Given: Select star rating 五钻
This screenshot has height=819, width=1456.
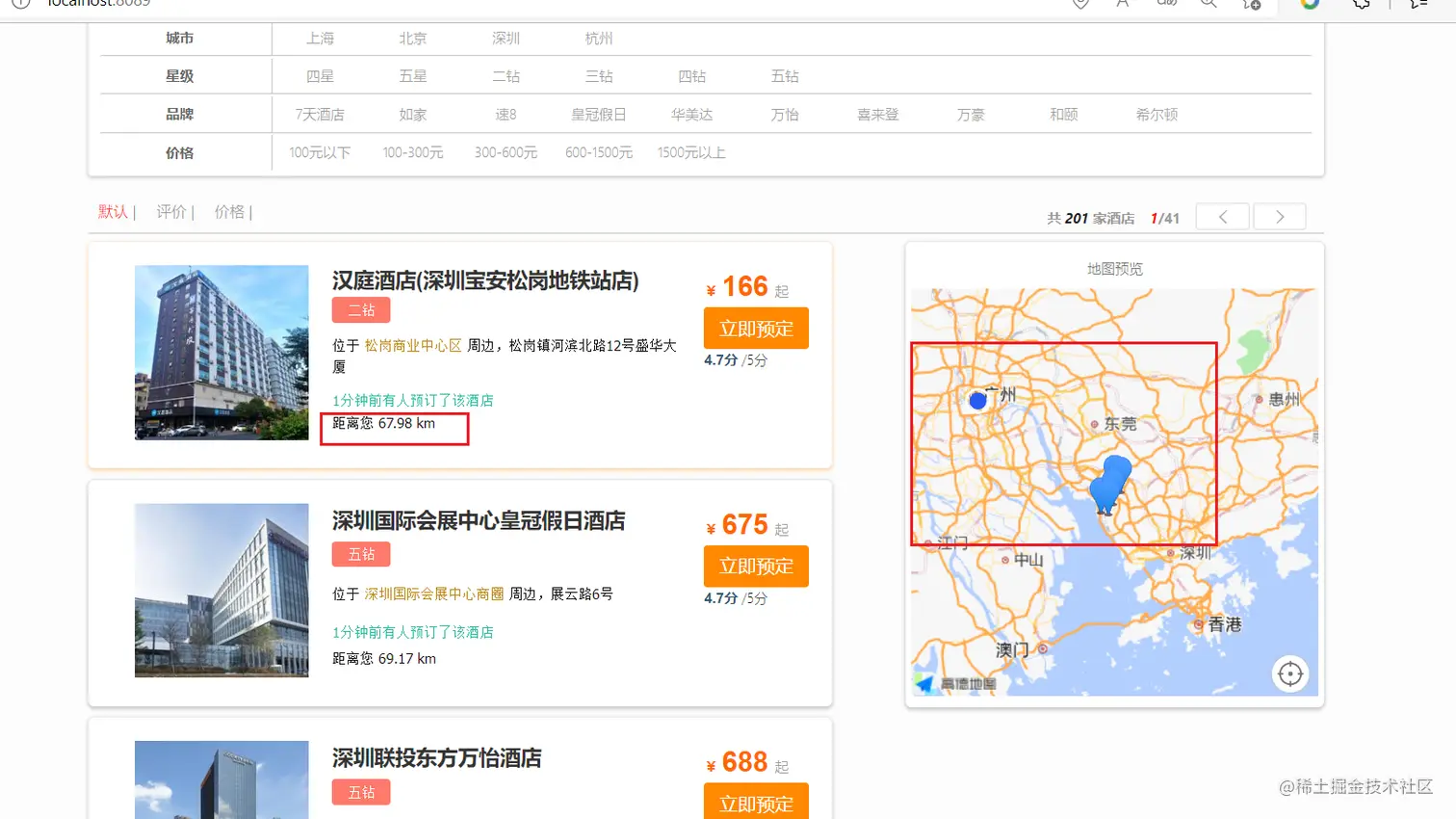Looking at the screenshot, I should [785, 76].
